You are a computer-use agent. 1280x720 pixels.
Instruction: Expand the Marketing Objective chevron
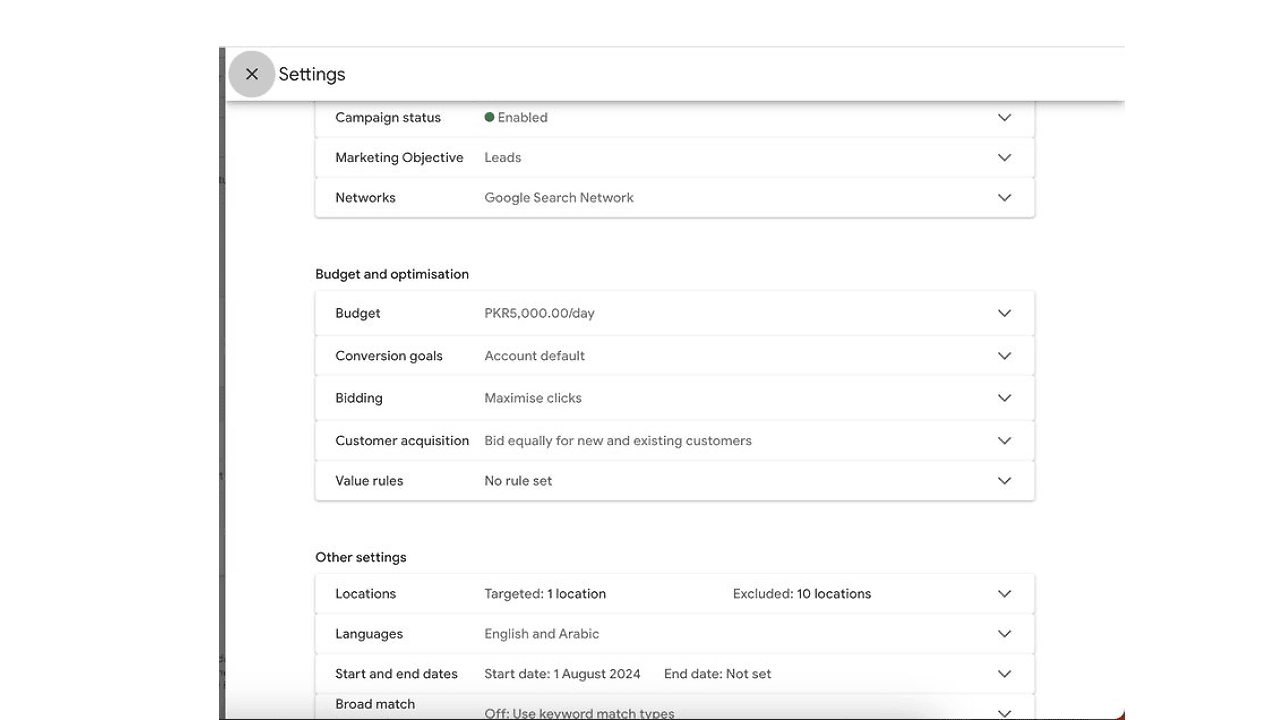(1004, 157)
